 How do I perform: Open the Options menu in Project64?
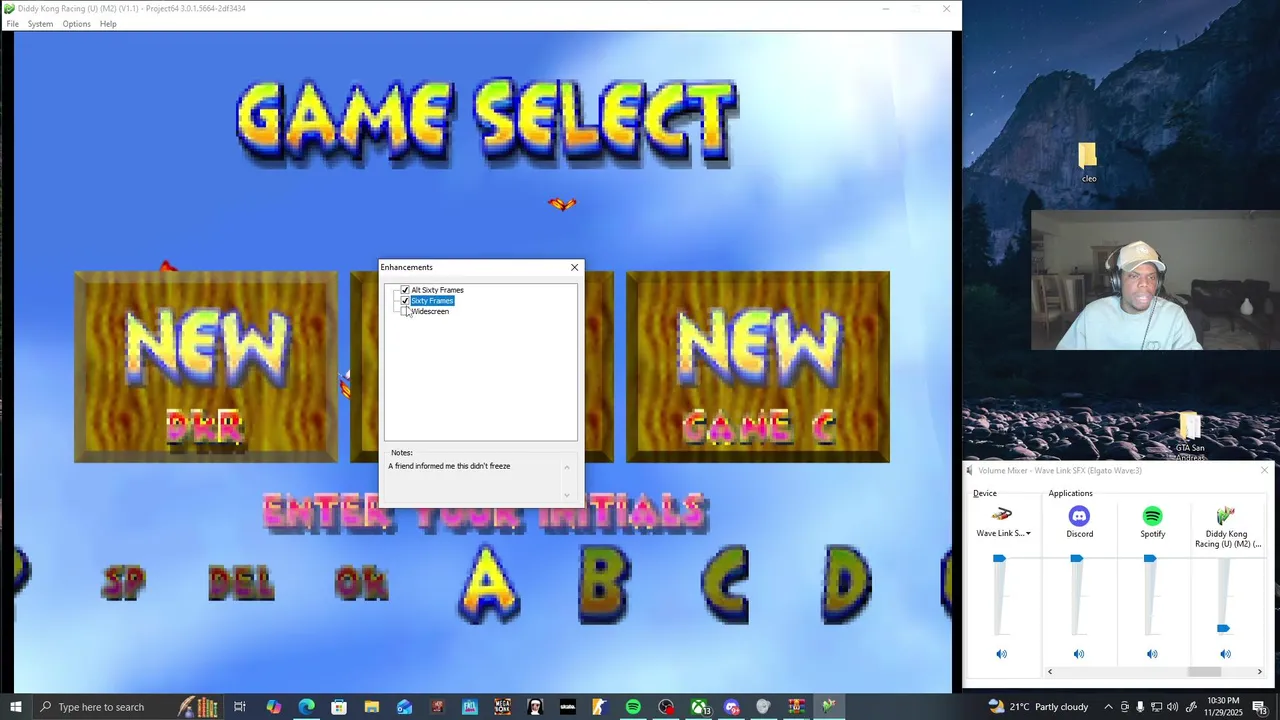(x=76, y=24)
